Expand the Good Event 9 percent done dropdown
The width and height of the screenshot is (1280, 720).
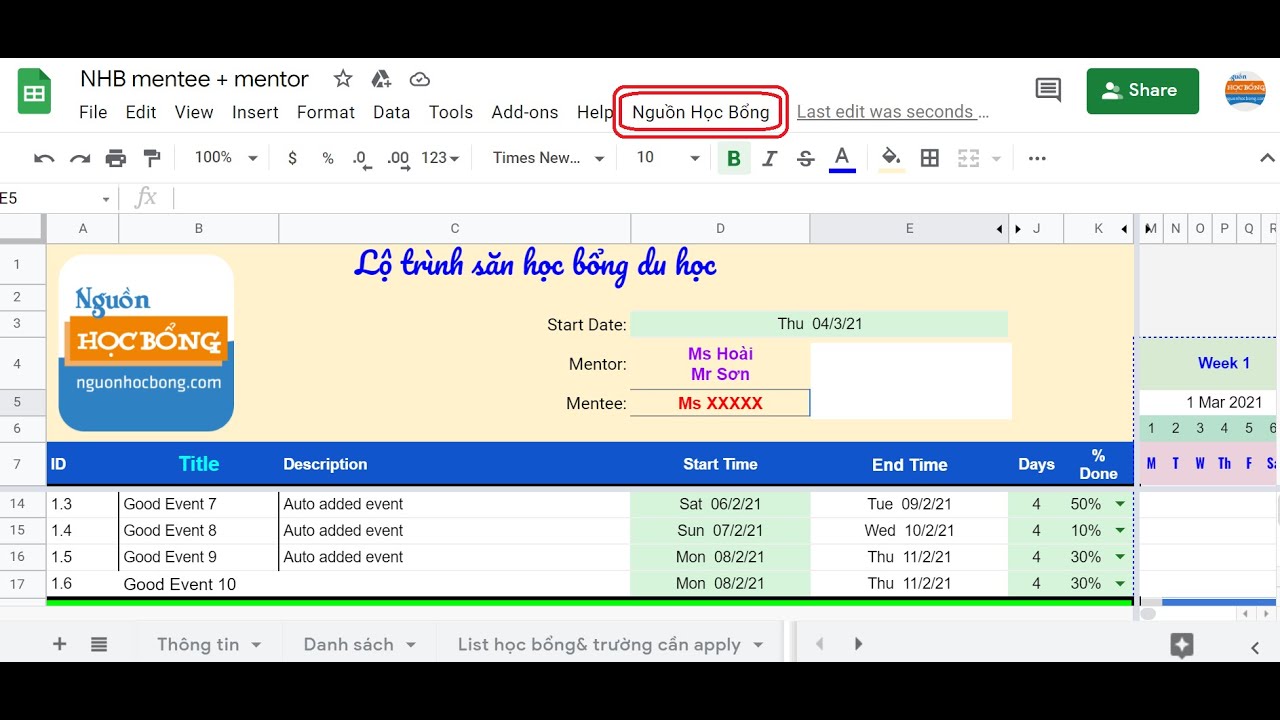tap(1120, 557)
